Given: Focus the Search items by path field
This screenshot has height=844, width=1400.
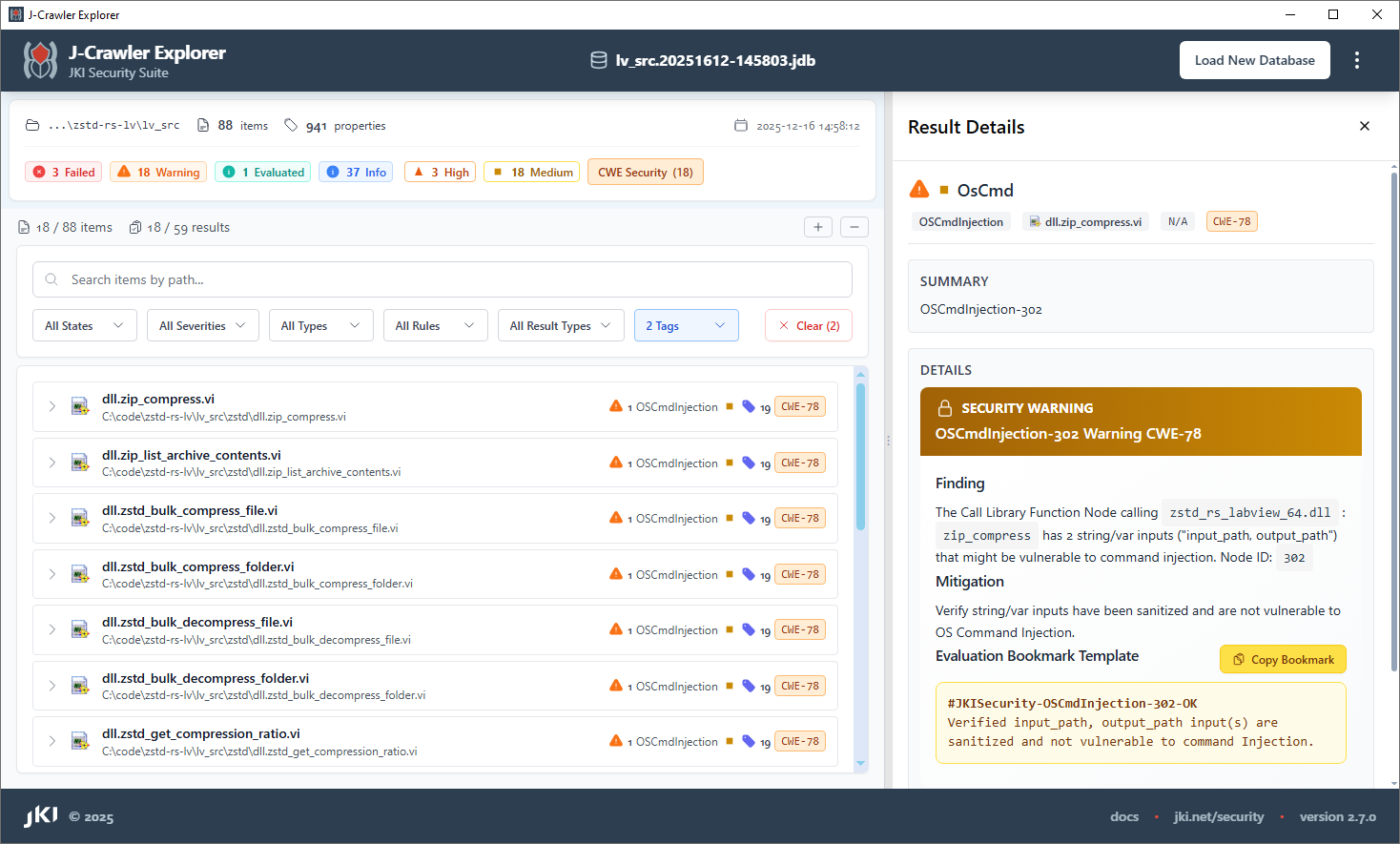Looking at the screenshot, I should tap(443, 279).
